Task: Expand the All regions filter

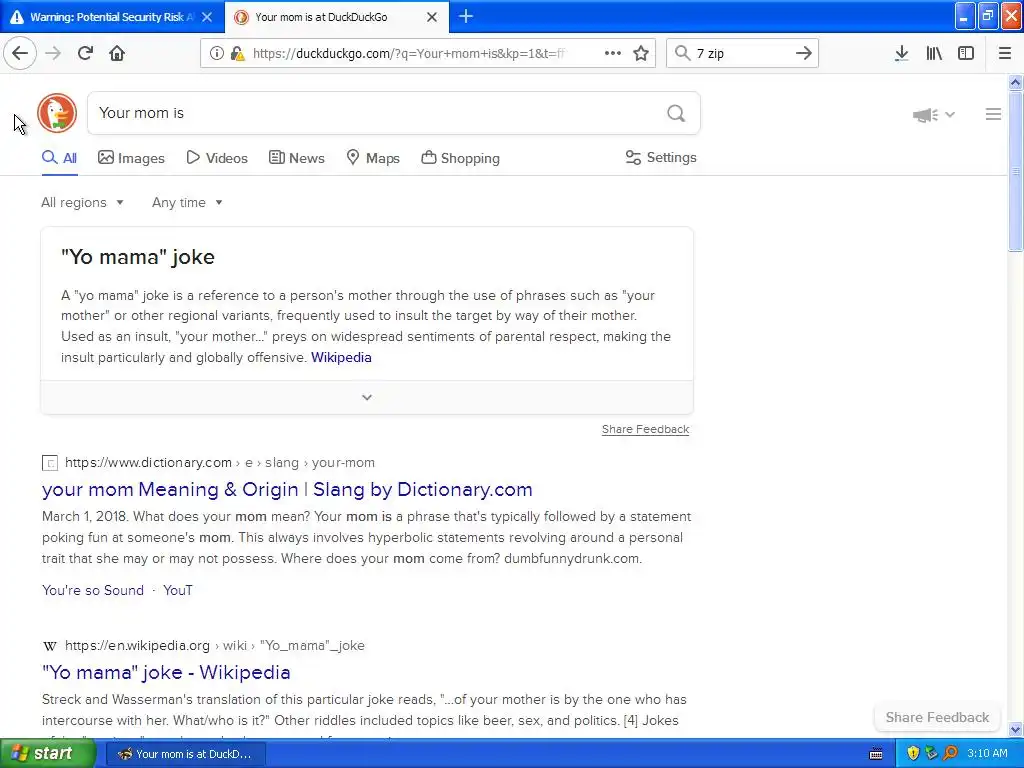Action: click(82, 202)
